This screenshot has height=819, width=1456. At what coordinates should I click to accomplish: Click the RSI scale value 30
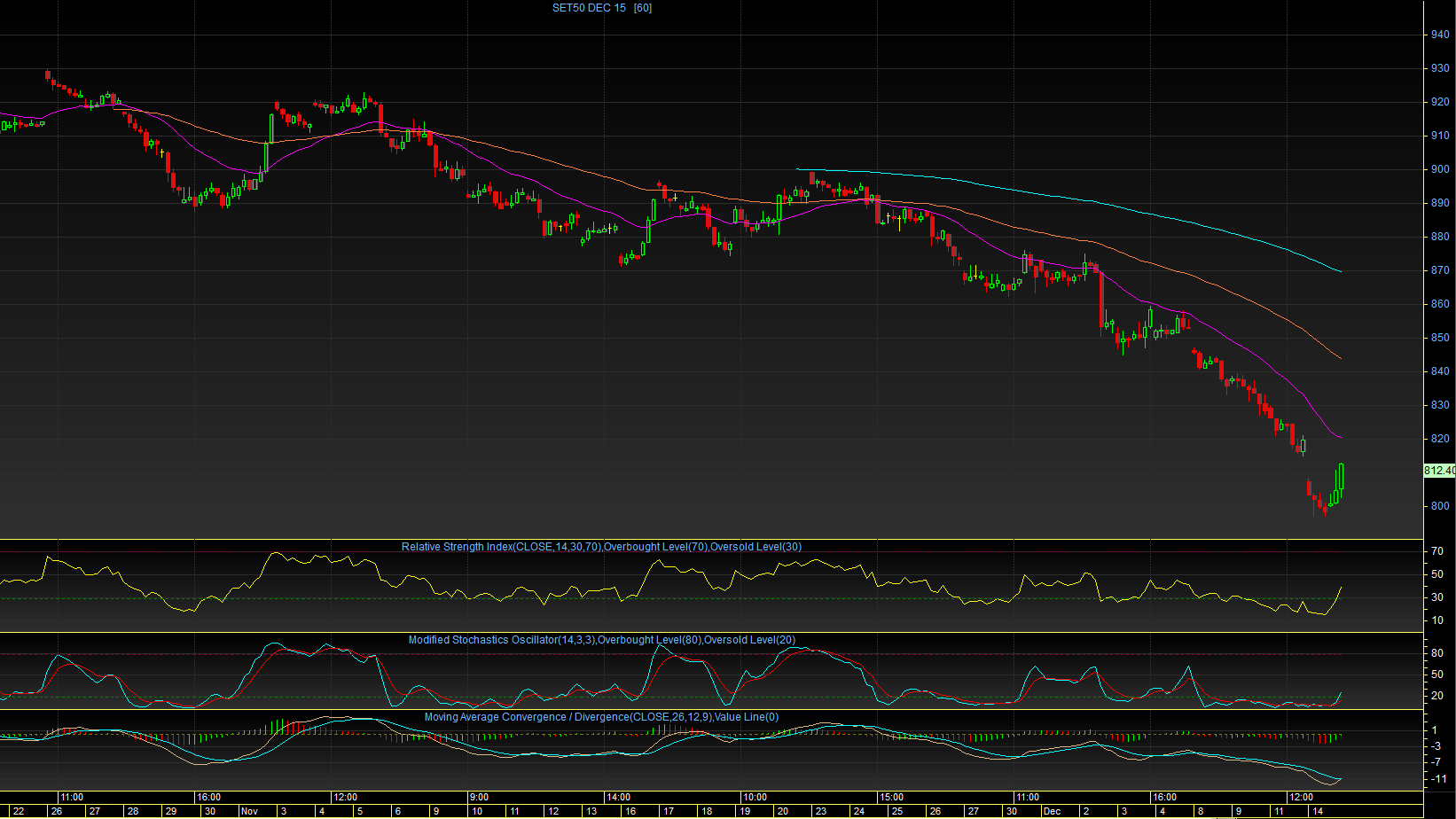1436,597
